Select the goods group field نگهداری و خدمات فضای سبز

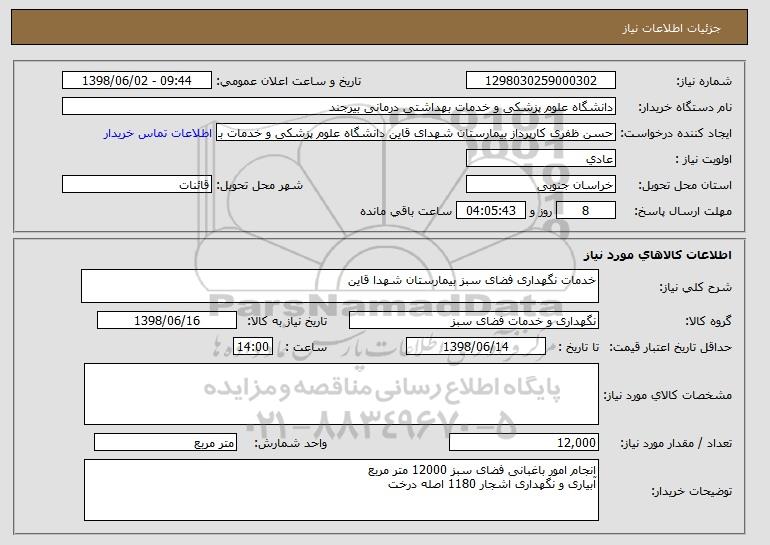(474, 321)
